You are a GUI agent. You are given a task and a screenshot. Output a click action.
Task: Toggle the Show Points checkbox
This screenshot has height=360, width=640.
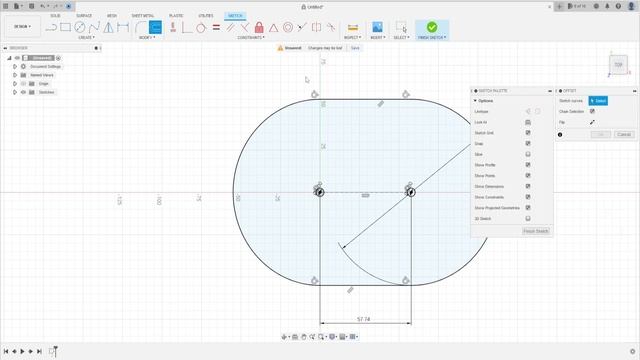click(528, 176)
